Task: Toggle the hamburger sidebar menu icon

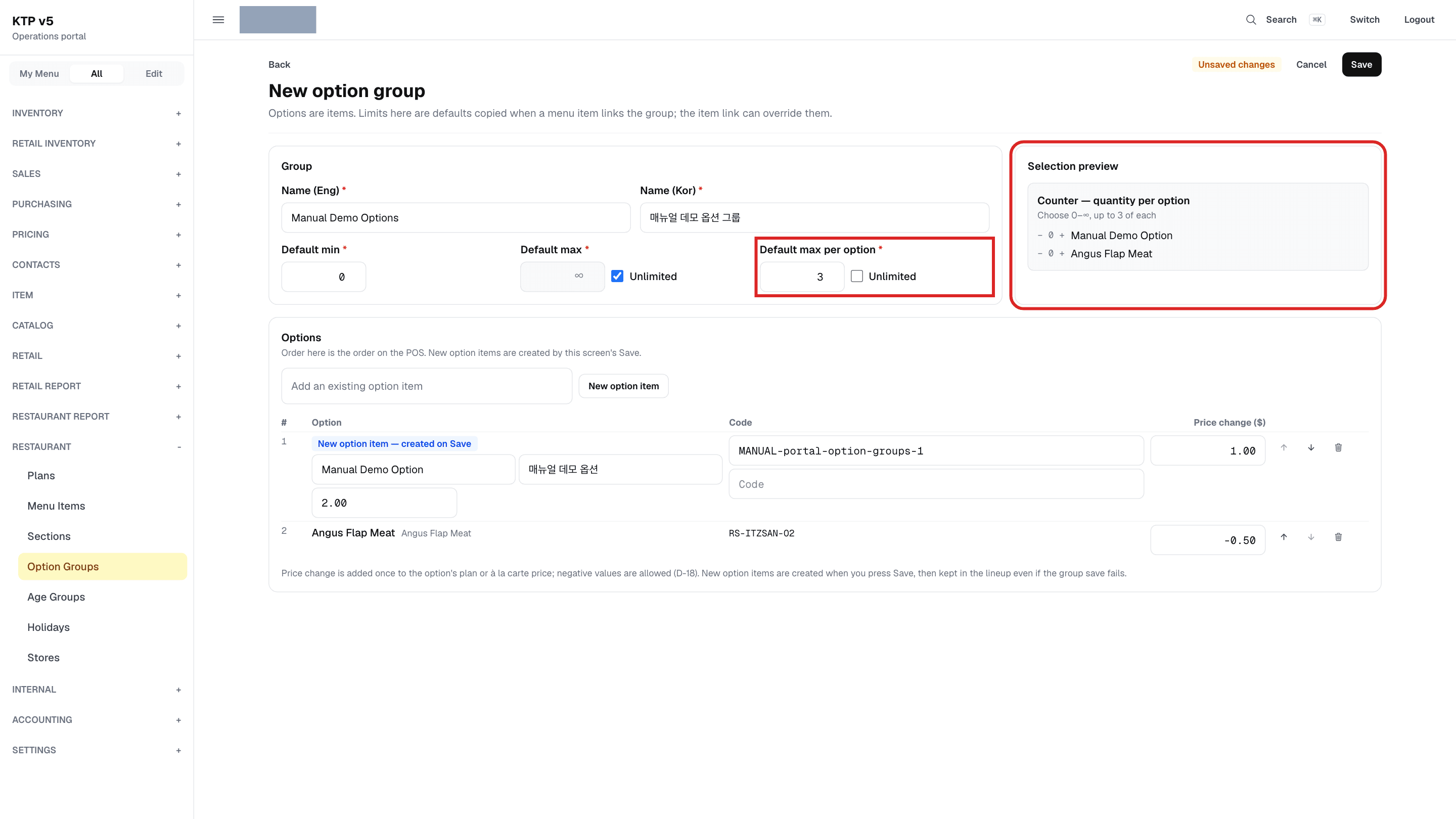Action: (218, 20)
